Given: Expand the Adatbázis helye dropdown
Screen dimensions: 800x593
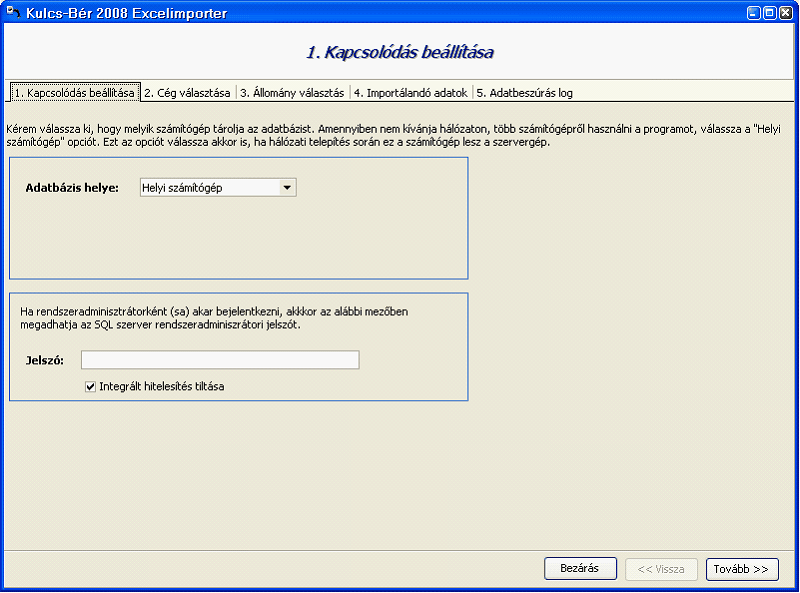Looking at the screenshot, I should tap(287, 188).
